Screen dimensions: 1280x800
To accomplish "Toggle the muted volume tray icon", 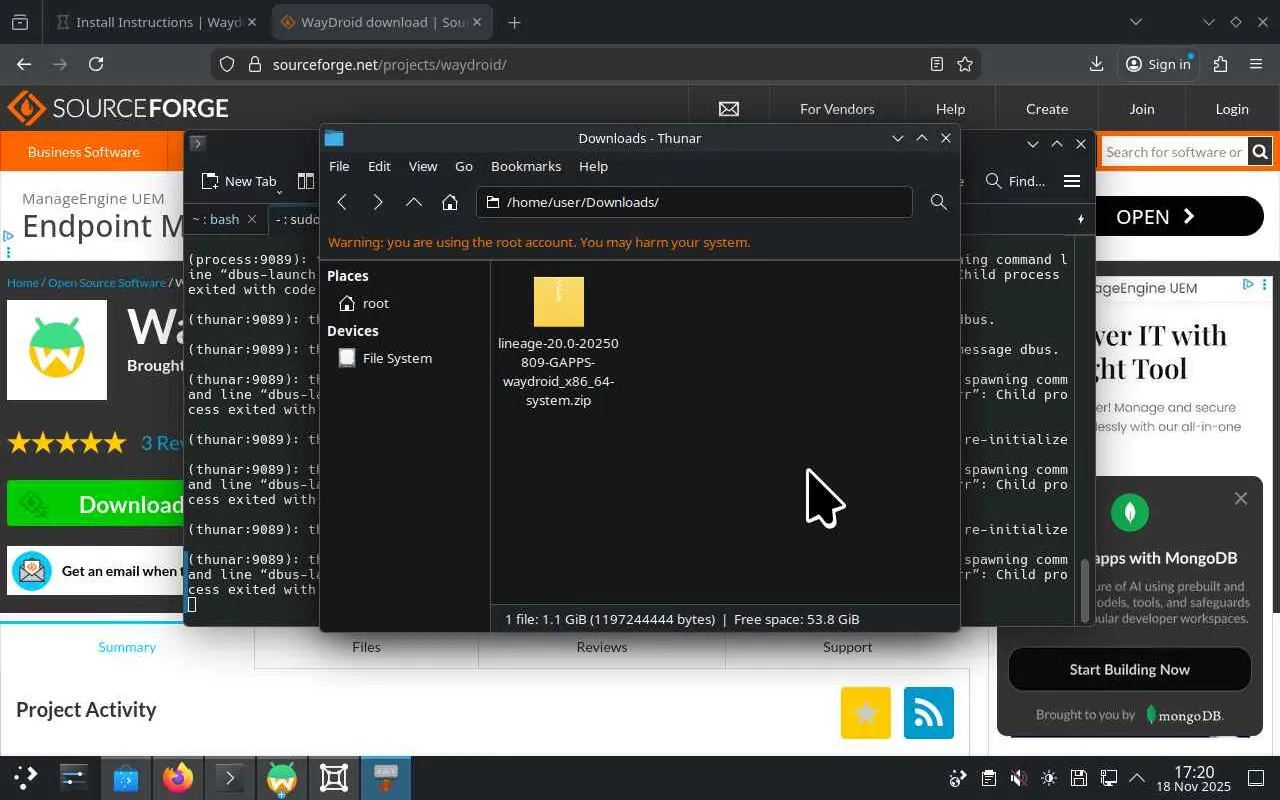I will 1018,778.
